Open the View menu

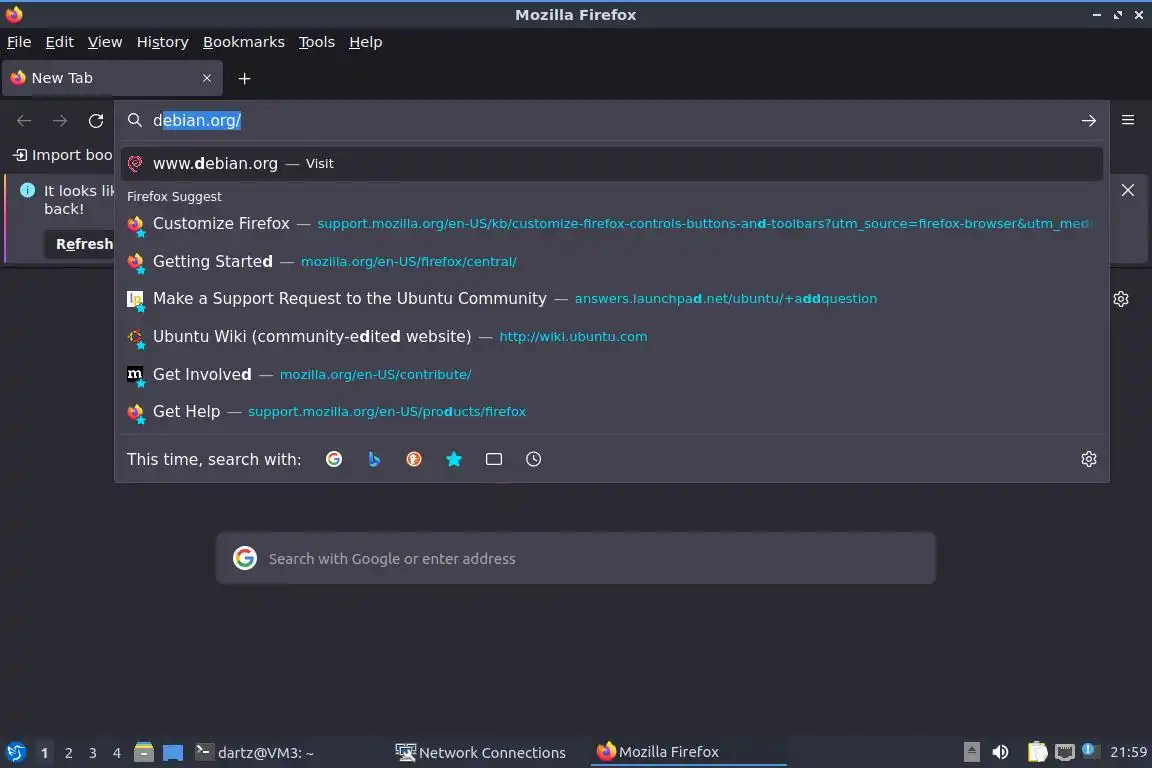pos(105,42)
